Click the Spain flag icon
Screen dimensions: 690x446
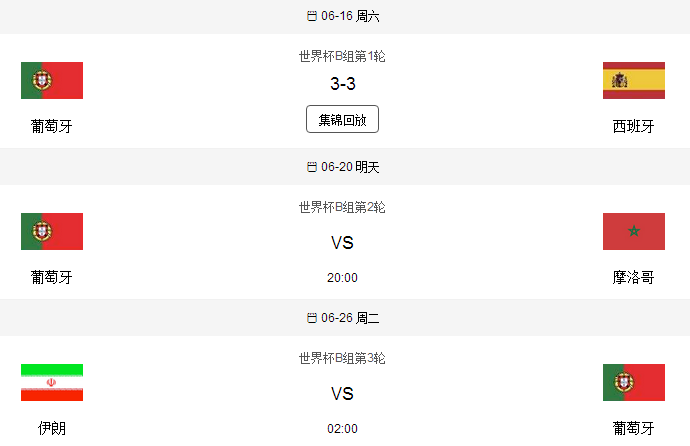(634, 80)
